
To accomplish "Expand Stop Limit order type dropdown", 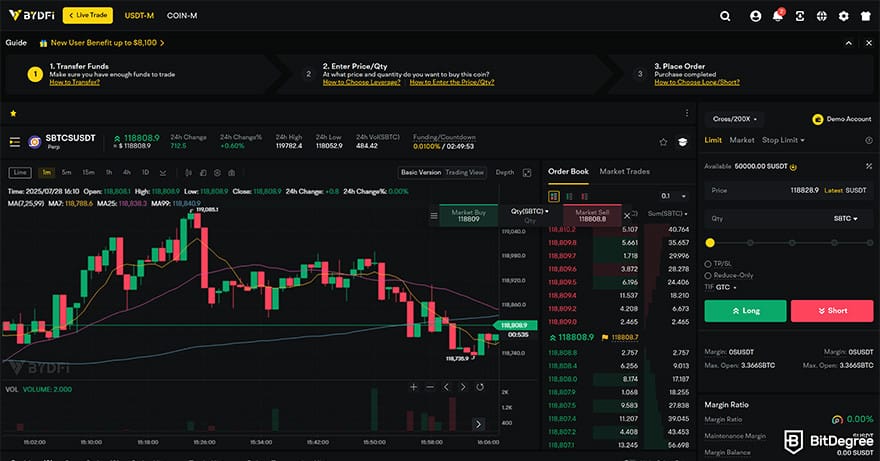I will pos(783,140).
